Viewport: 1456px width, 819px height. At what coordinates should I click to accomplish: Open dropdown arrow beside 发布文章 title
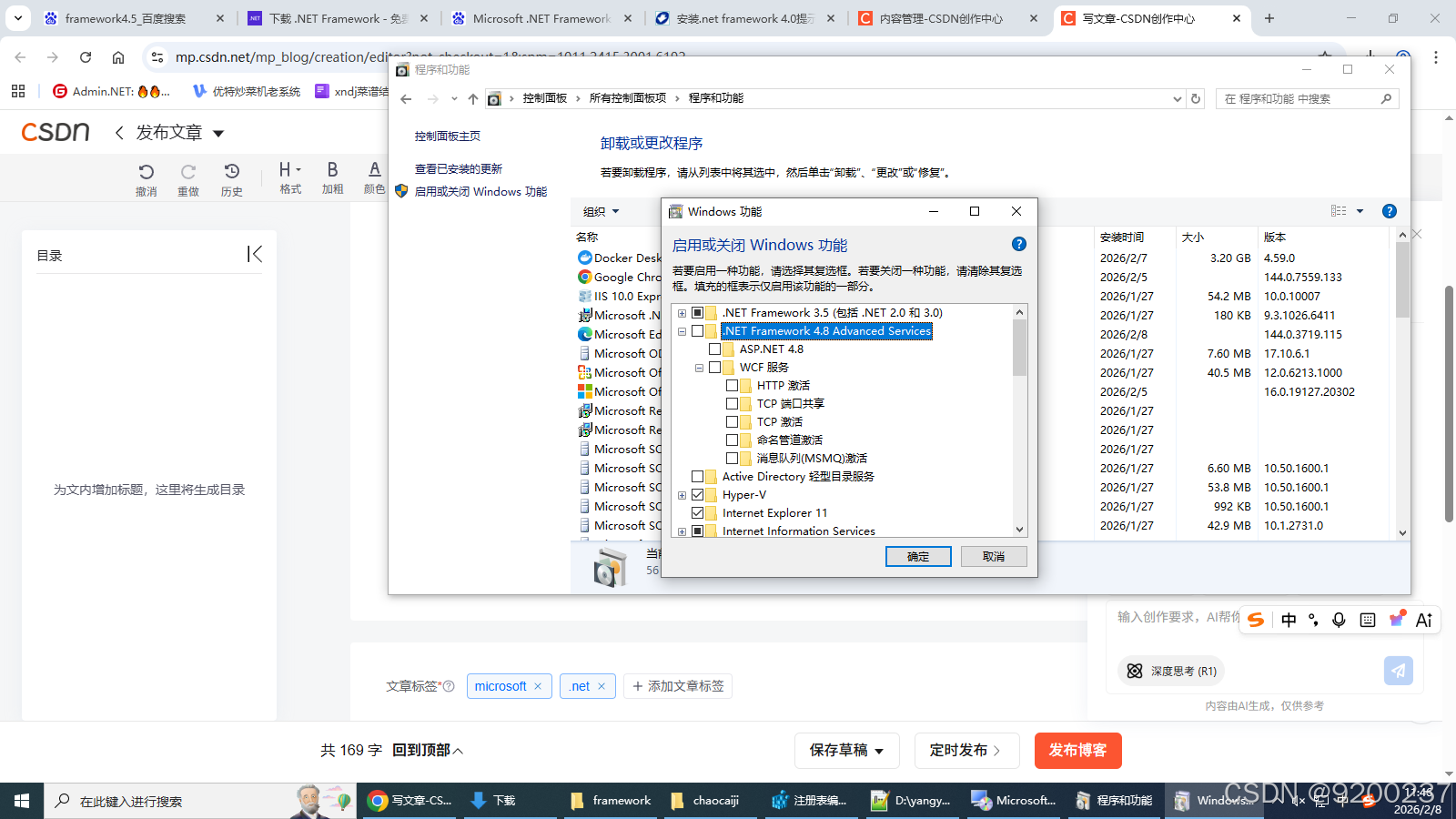point(218,134)
